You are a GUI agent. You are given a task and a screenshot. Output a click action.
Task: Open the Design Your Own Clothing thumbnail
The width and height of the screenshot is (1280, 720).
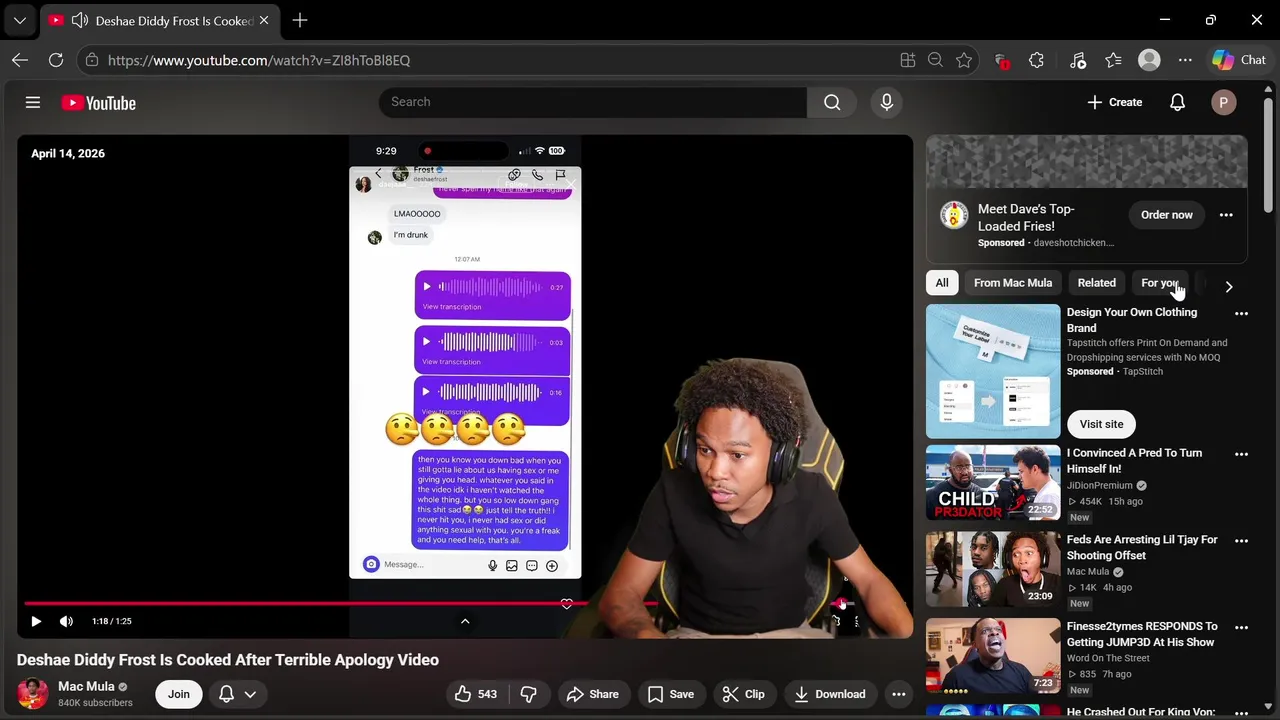tap(993, 371)
